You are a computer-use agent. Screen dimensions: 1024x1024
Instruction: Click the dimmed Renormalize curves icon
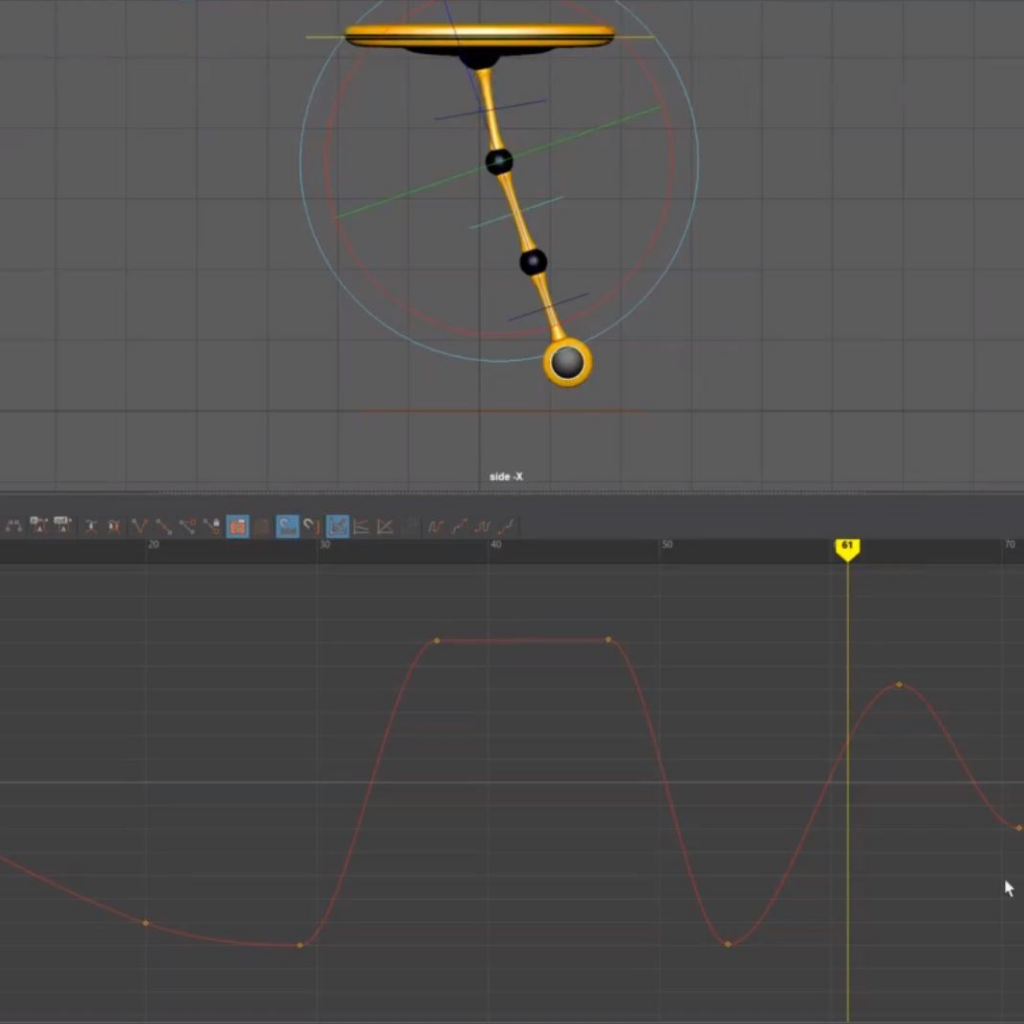[x=409, y=526]
